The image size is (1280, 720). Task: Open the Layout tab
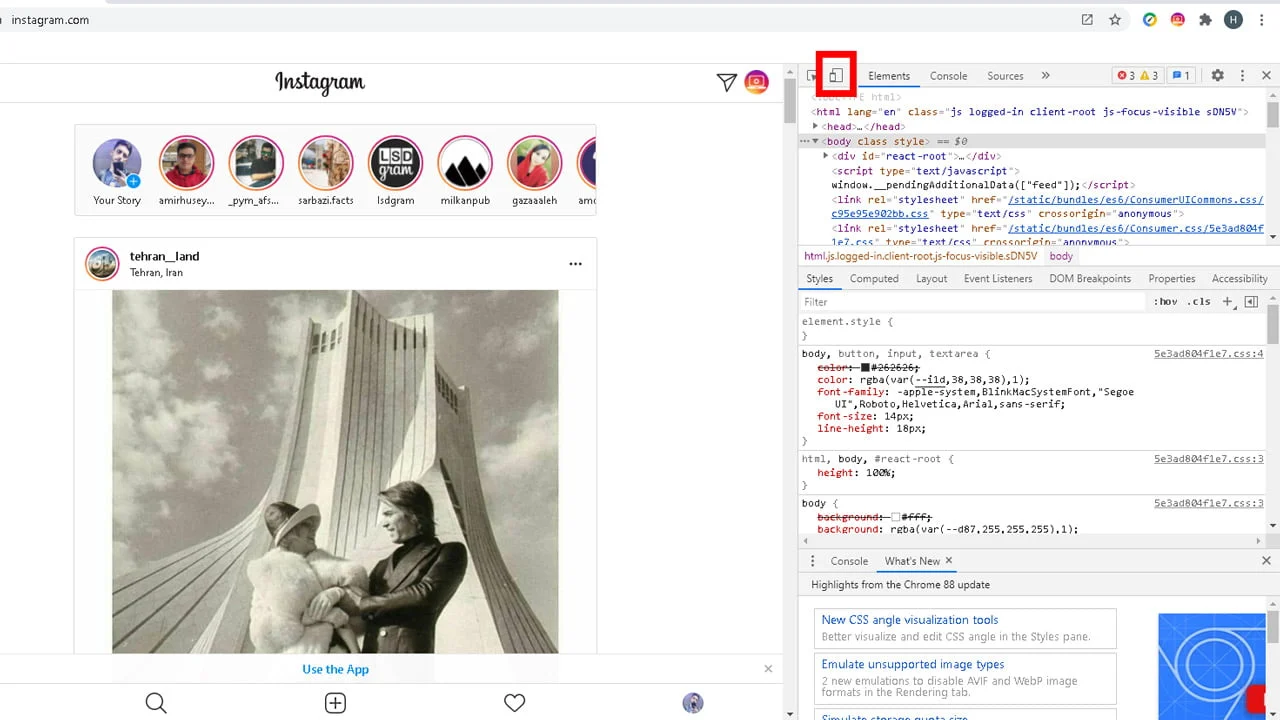(x=931, y=279)
